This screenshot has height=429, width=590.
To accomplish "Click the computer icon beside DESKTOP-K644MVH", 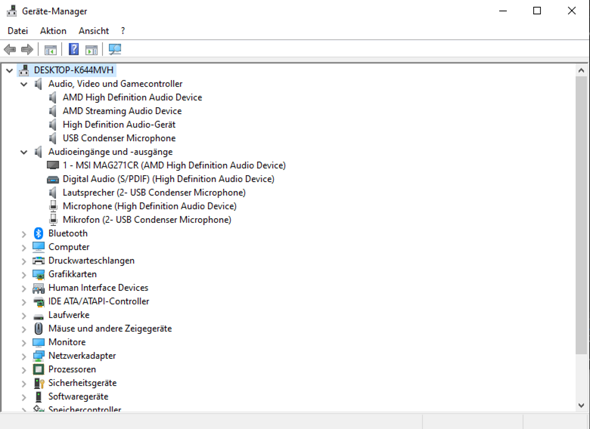I will pyautogui.click(x=24, y=70).
